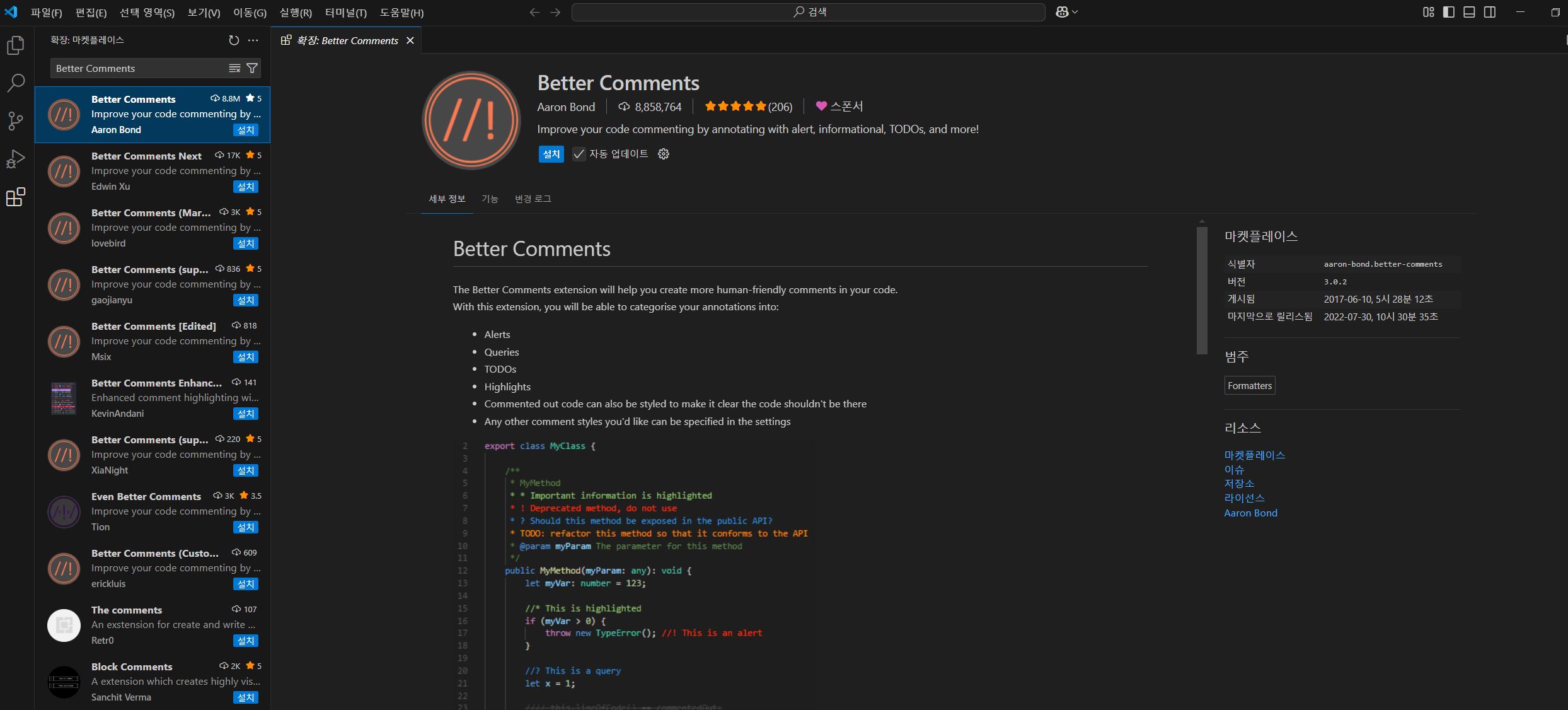The image size is (1568, 710).
Task: Install Better Comments by lovebird
Action: point(246,243)
